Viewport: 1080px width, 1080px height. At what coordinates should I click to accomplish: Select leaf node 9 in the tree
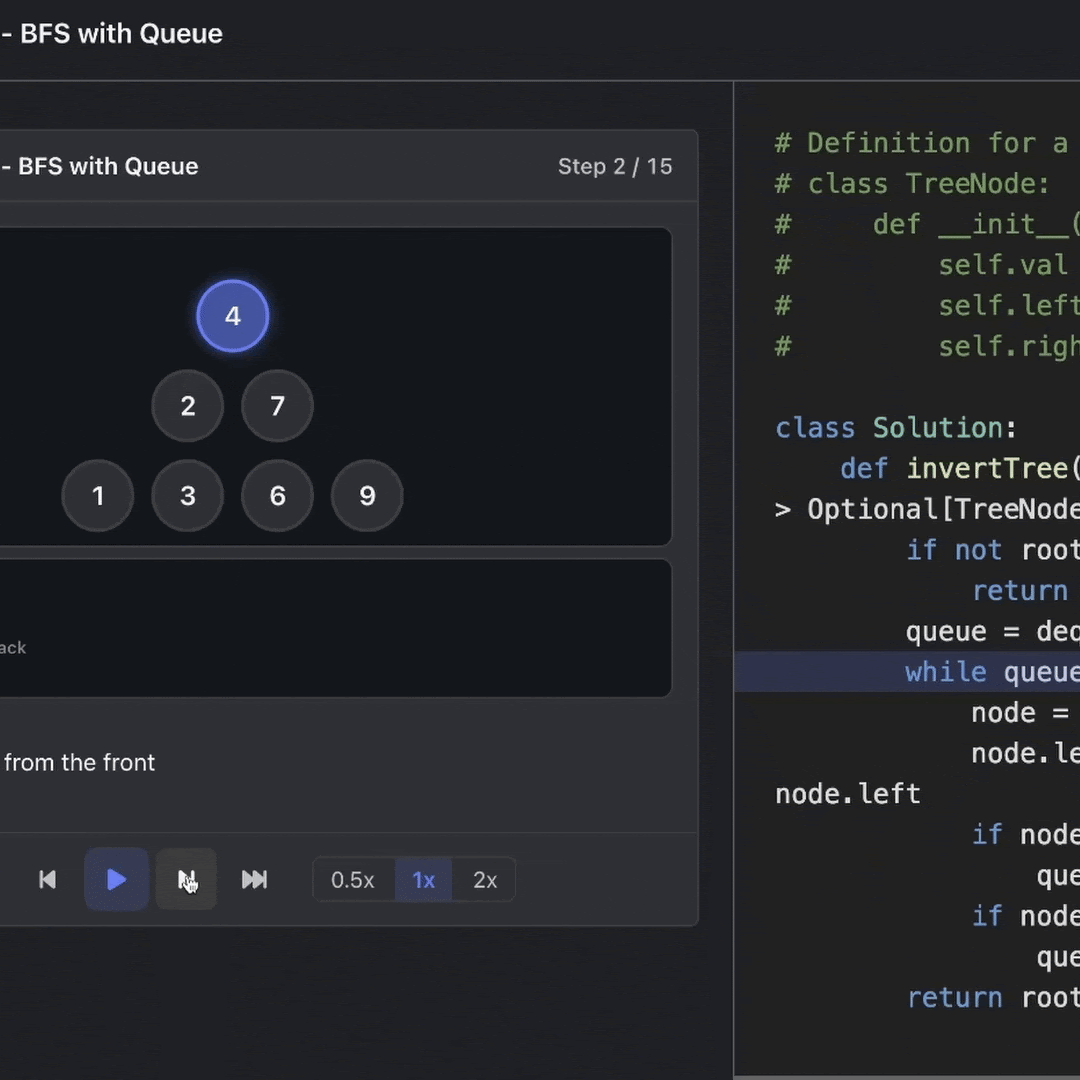click(x=367, y=495)
